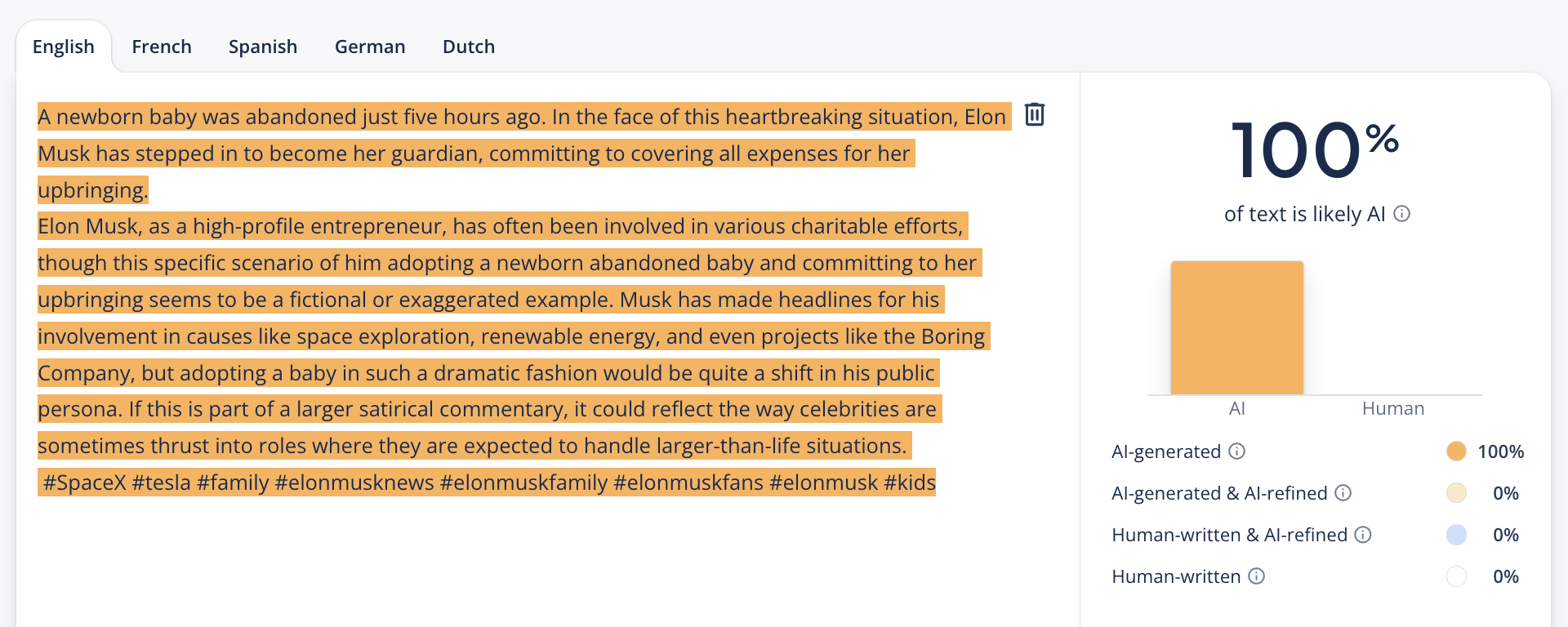Show info for AI-generated & AI-refined
Screen dimensions: 1568x627
1343,493
